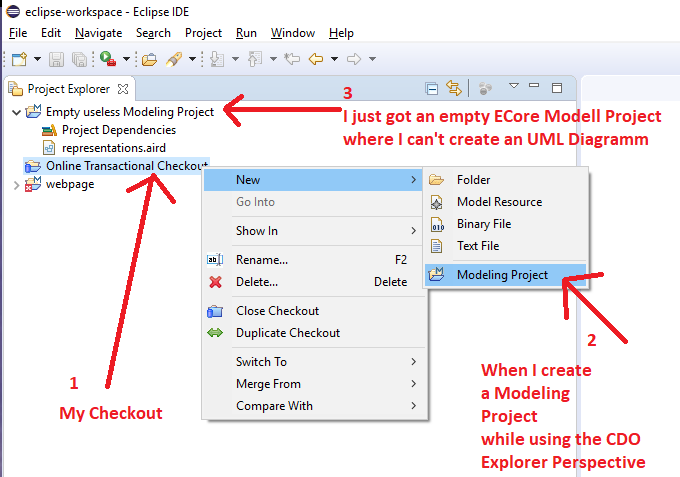
Task: Open the Edit menu
Action: coord(51,33)
